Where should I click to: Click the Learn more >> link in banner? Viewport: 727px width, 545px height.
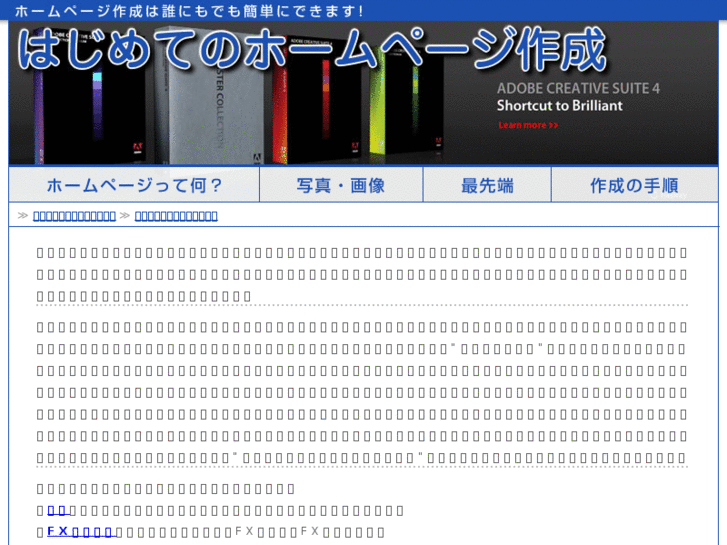528,125
